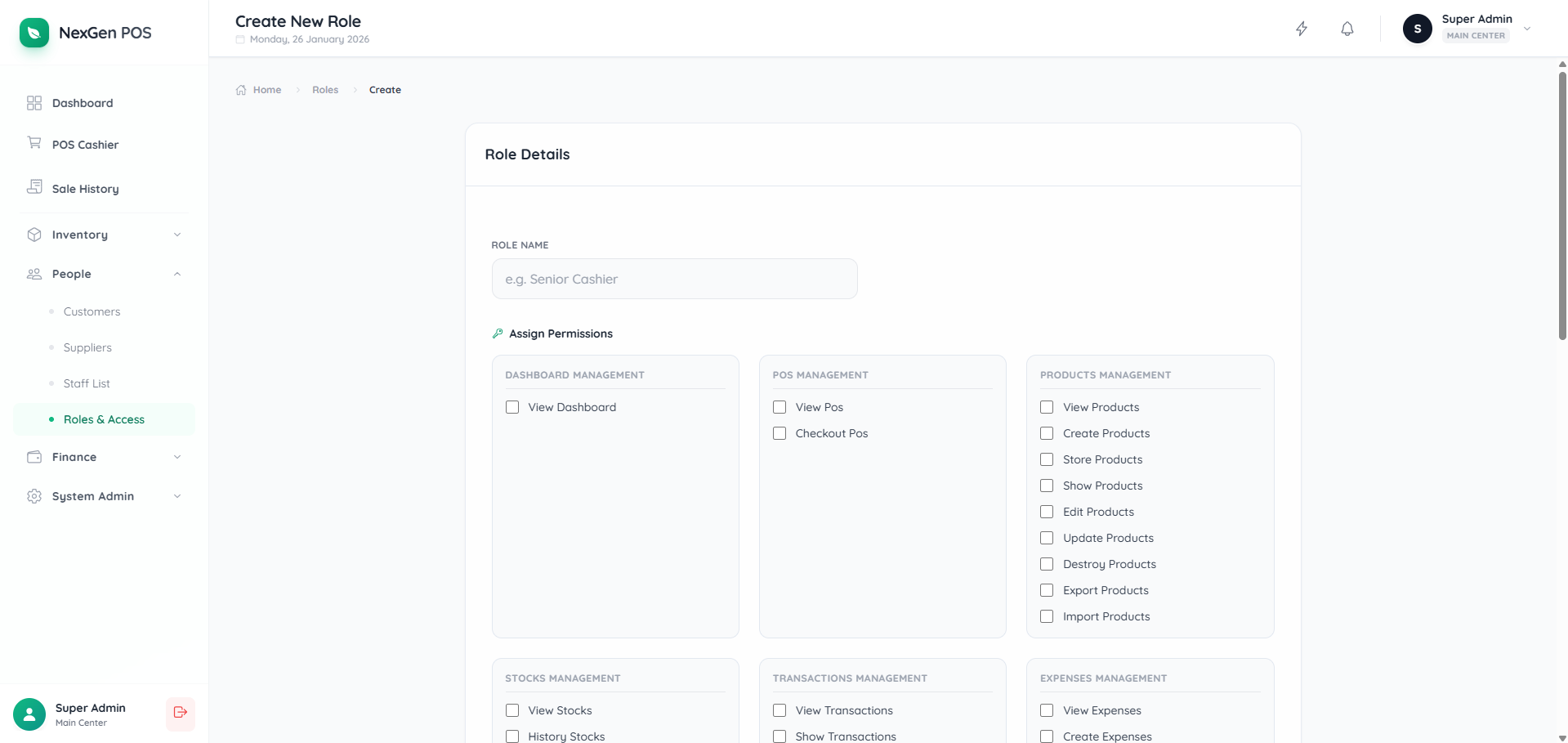Click the home icon in the breadcrumb
The height and width of the screenshot is (743, 1568).
[240, 89]
